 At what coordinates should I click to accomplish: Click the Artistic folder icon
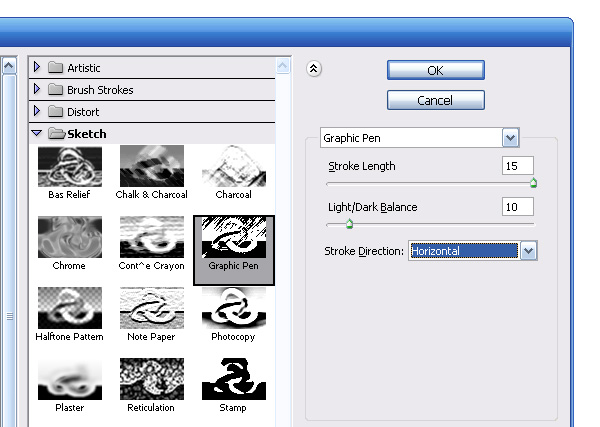pyautogui.click(x=56, y=67)
